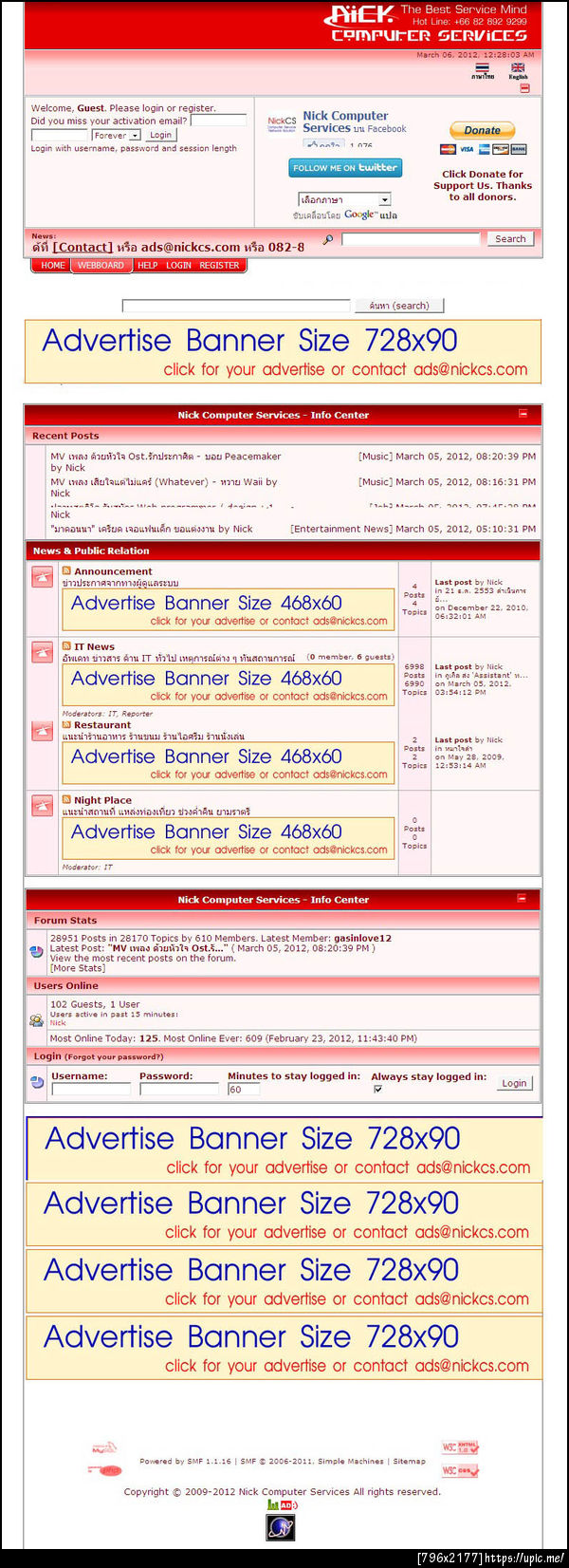Toggle the Always stay logged in checkbox

[x=377, y=1089]
